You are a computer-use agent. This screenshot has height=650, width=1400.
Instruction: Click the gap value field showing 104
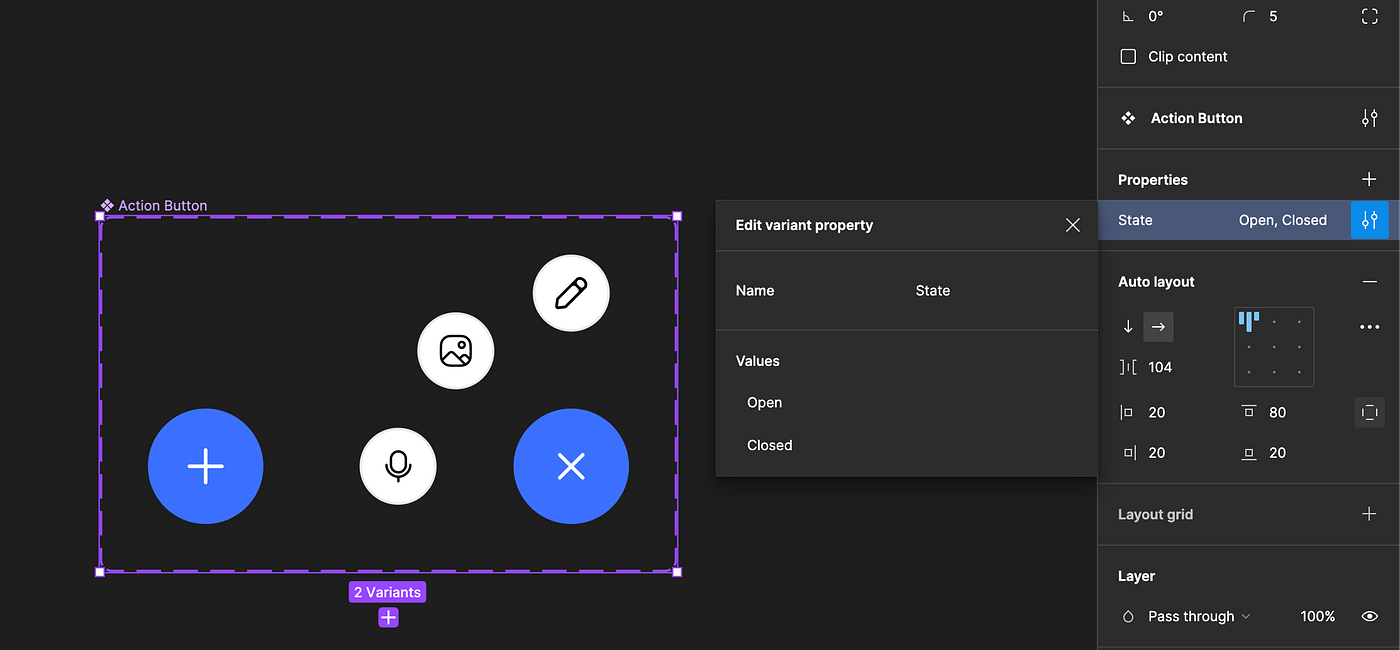[x=1160, y=367]
